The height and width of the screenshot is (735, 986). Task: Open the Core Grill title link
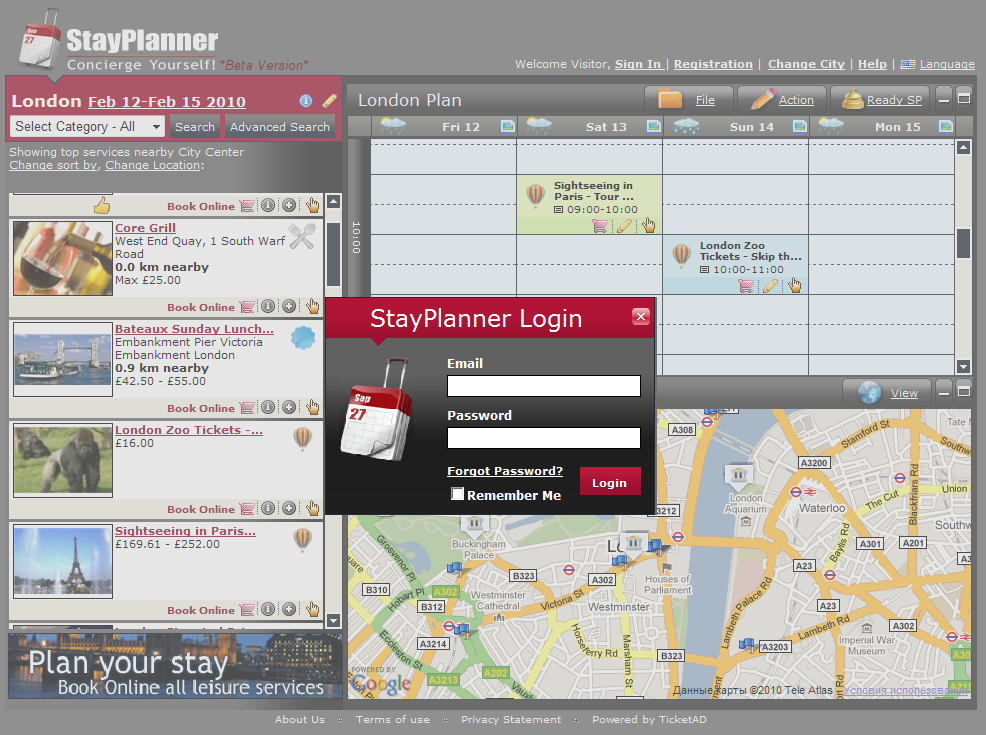145,228
